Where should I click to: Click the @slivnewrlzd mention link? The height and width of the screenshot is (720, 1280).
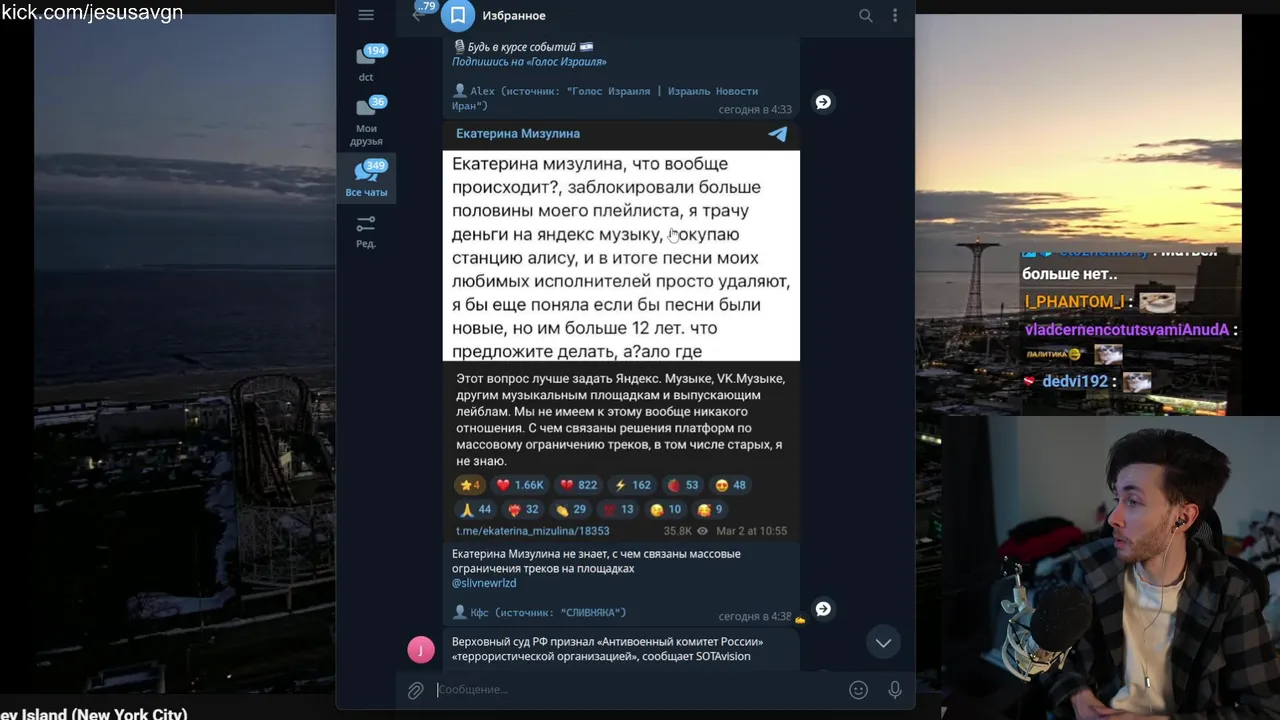click(x=484, y=583)
